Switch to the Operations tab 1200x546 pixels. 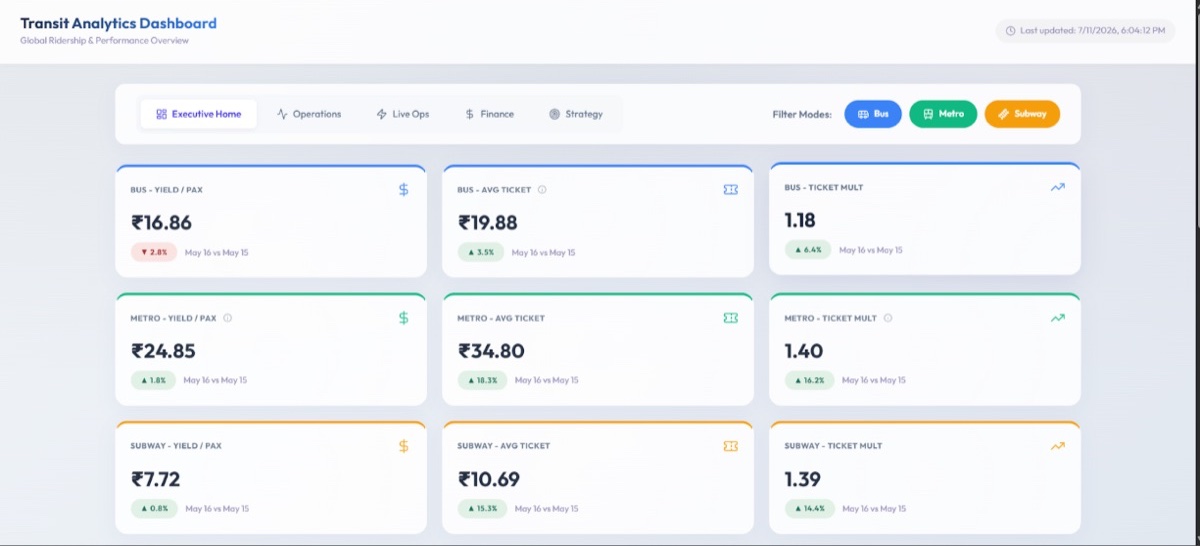(x=309, y=114)
